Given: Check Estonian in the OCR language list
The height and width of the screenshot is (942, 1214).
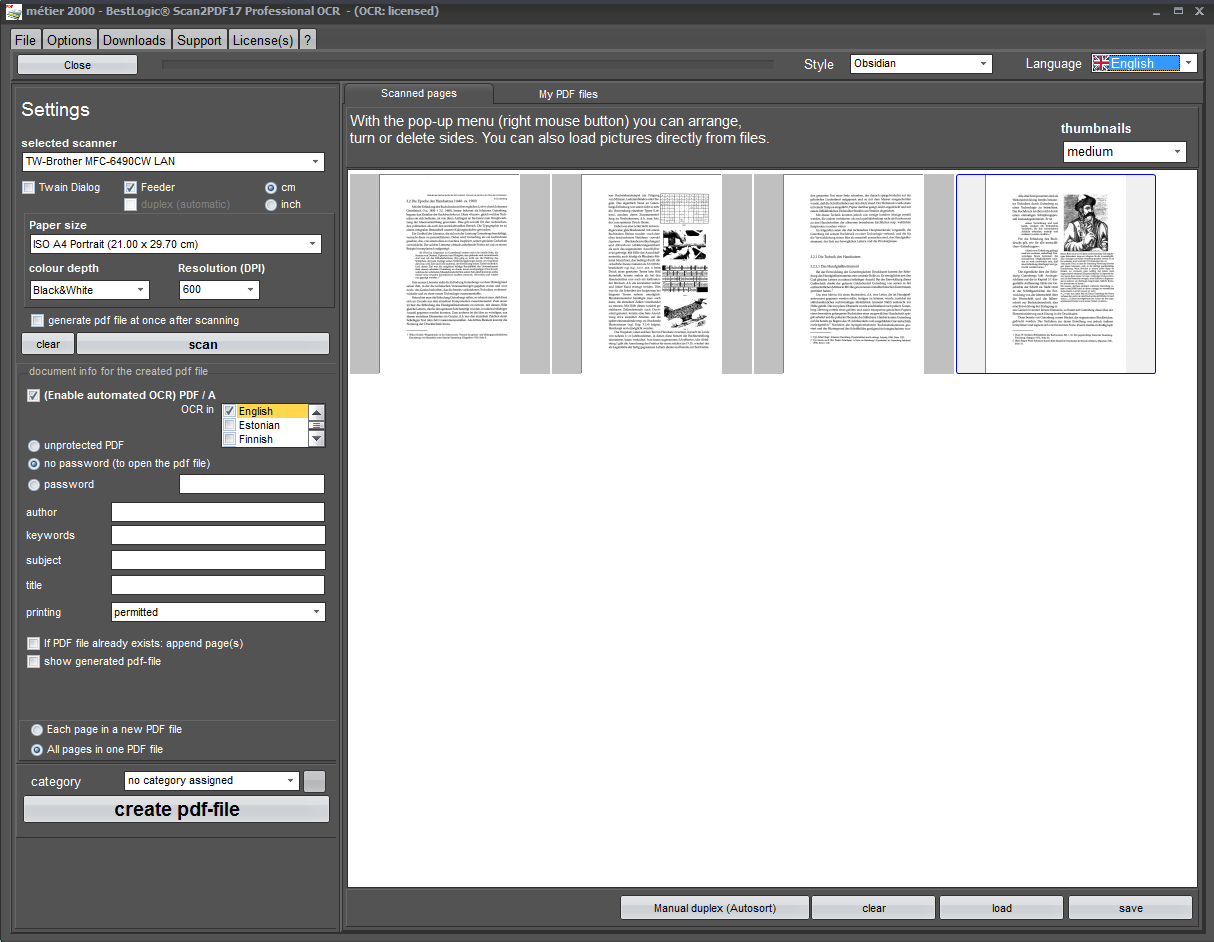Looking at the screenshot, I should 230,425.
